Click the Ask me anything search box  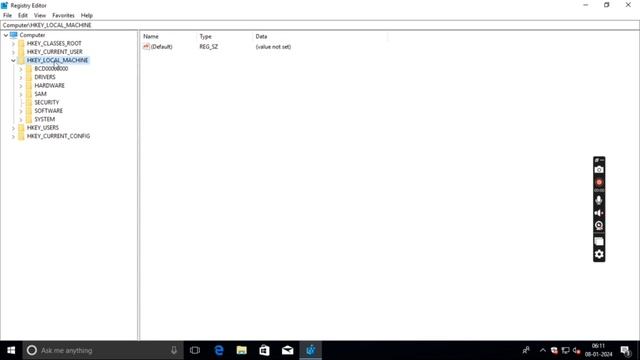point(102,350)
